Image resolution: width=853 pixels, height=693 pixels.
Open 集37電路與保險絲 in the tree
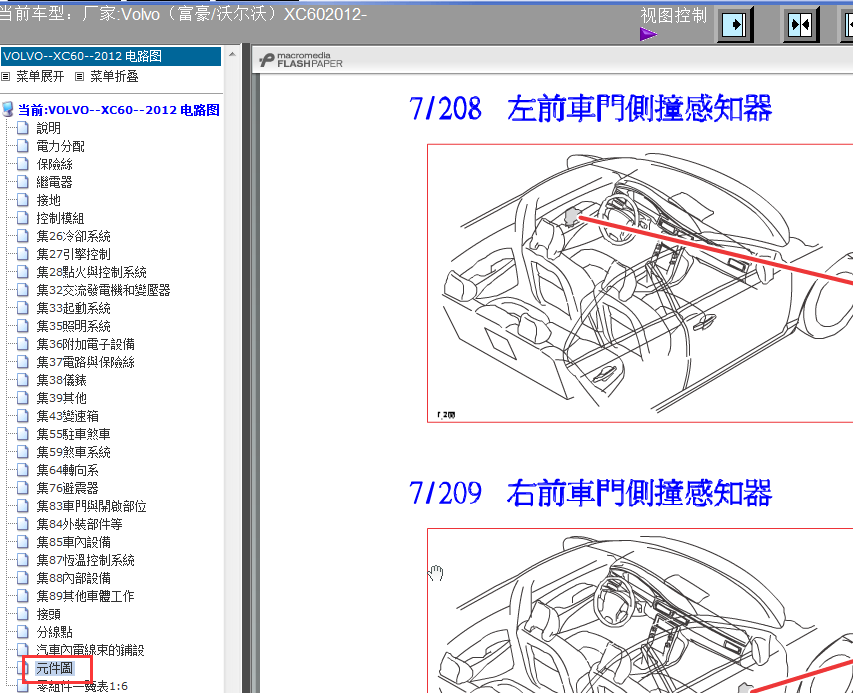(85, 362)
